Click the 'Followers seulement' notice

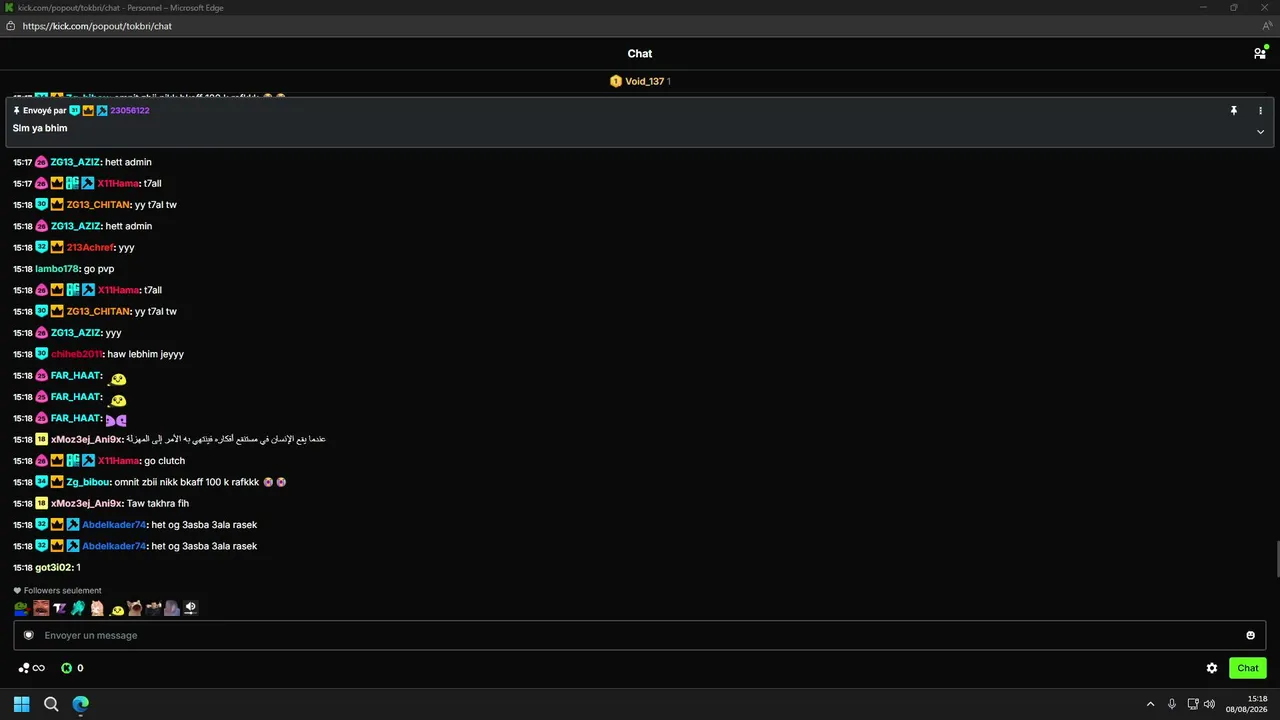tap(57, 591)
